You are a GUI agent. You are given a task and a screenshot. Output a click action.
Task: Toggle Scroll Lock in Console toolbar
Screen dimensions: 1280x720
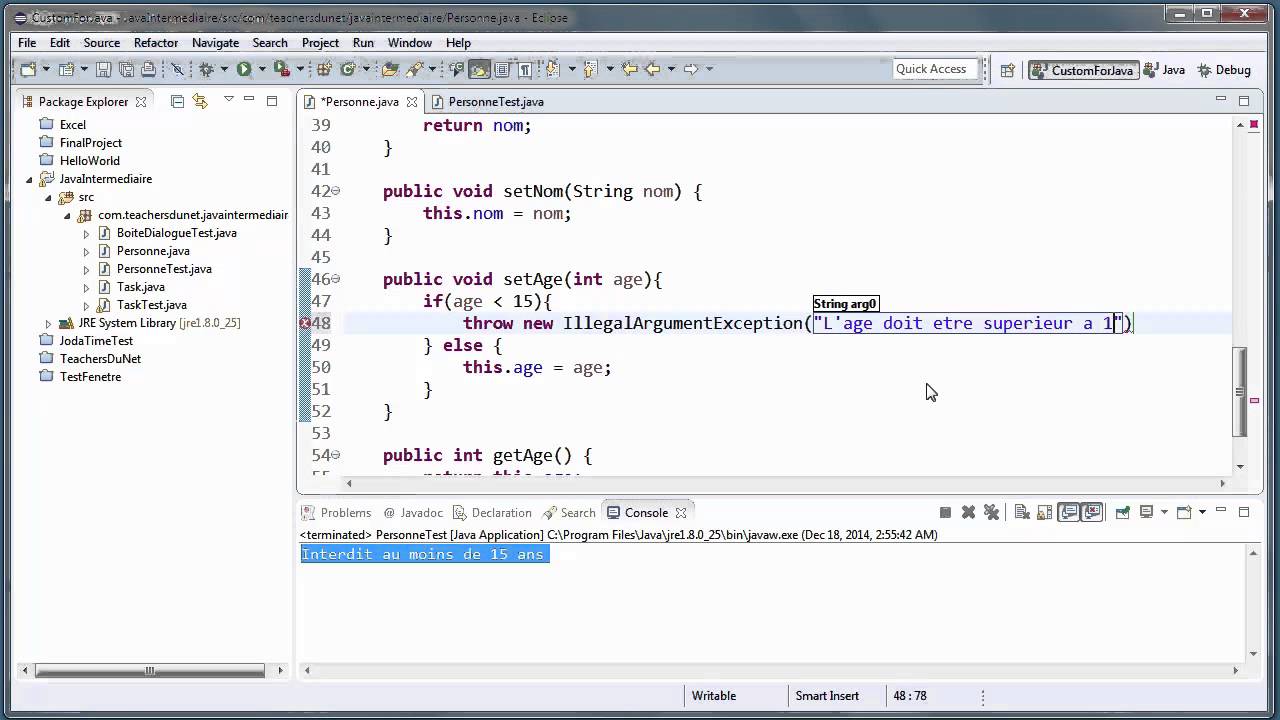1044,512
